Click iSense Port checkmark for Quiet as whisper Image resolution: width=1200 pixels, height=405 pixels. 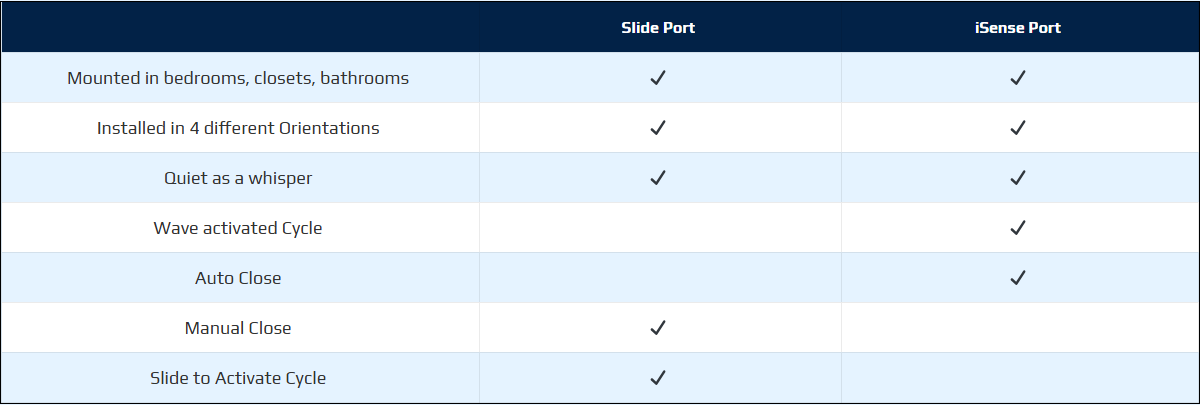[1018, 178]
